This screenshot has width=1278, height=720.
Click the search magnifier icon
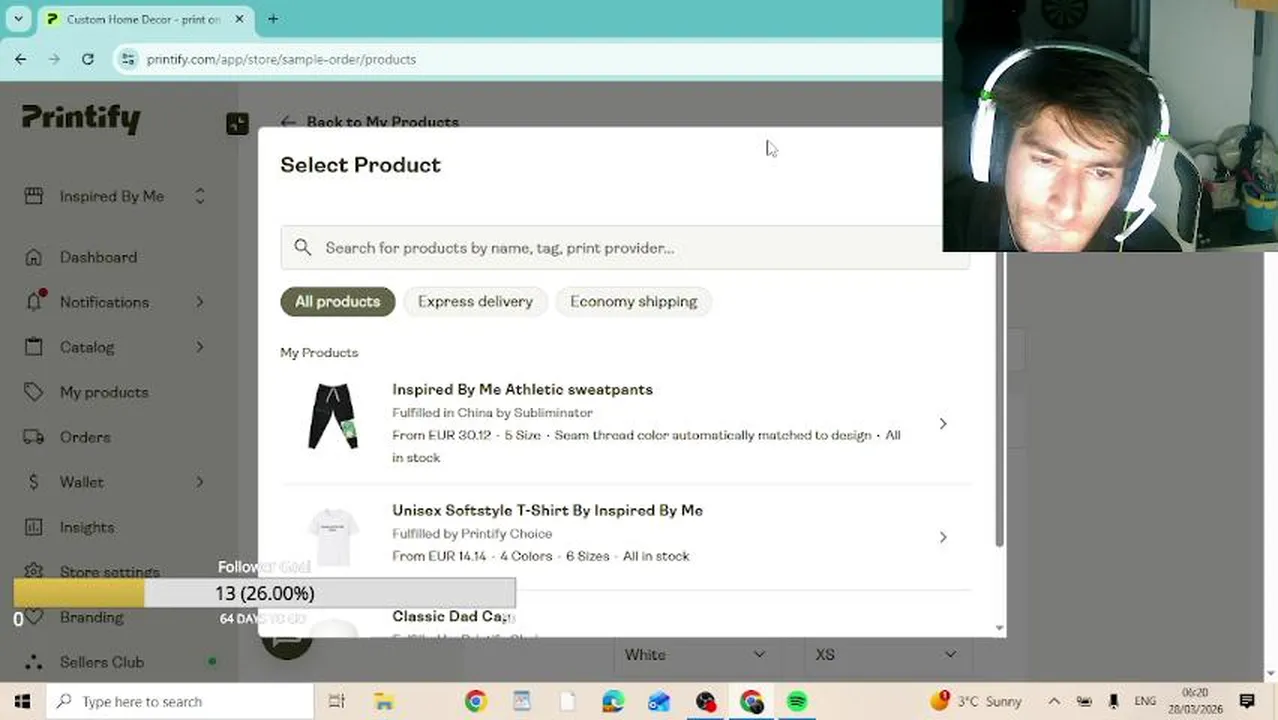(x=303, y=248)
